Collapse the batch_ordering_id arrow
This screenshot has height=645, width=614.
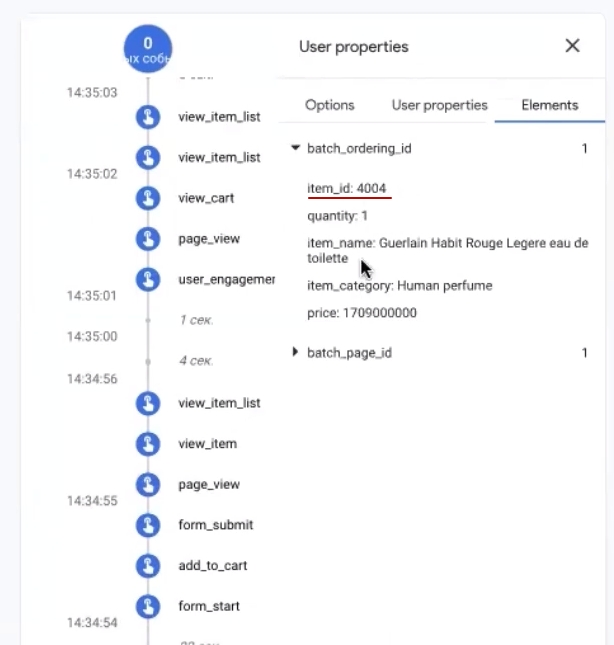tap(295, 148)
